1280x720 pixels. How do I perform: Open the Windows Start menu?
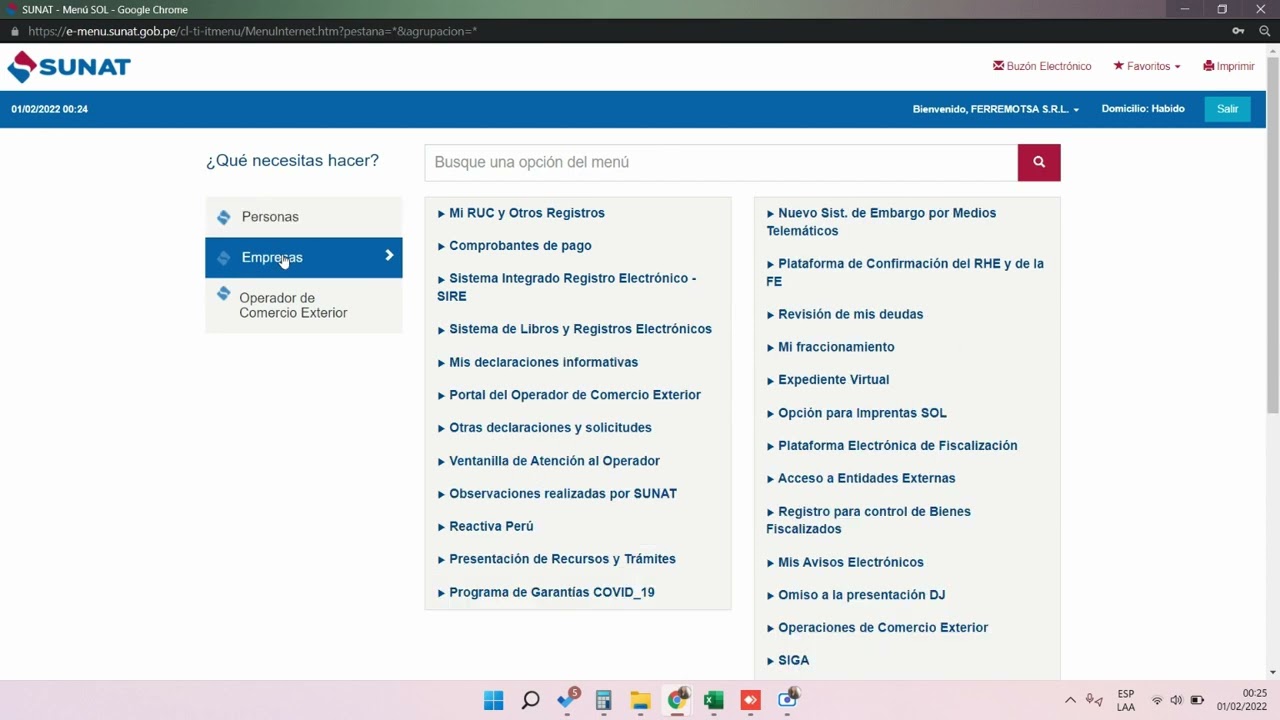493,700
